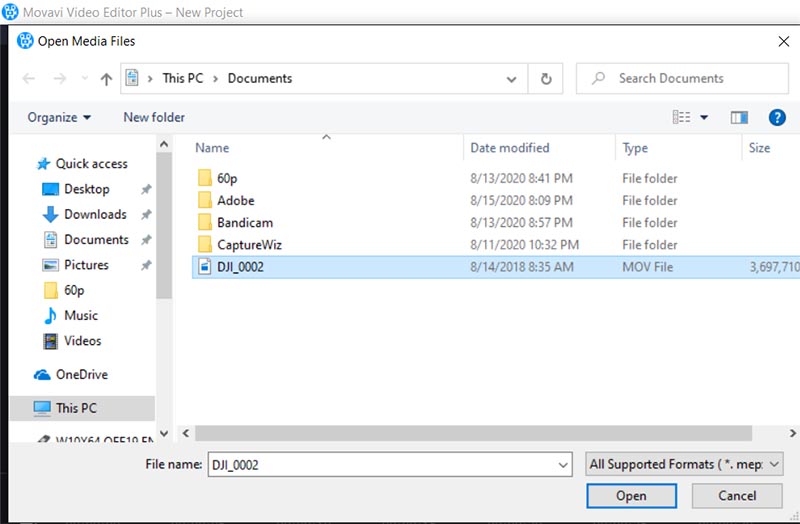This screenshot has height=524, width=800.
Task: Create a New folder
Action: pos(154,117)
